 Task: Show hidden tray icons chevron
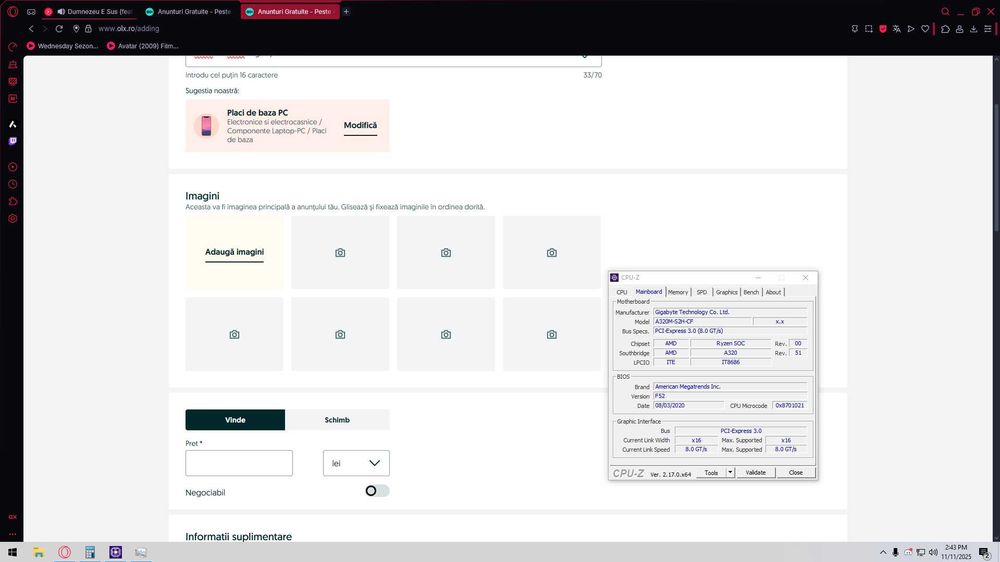(883, 552)
